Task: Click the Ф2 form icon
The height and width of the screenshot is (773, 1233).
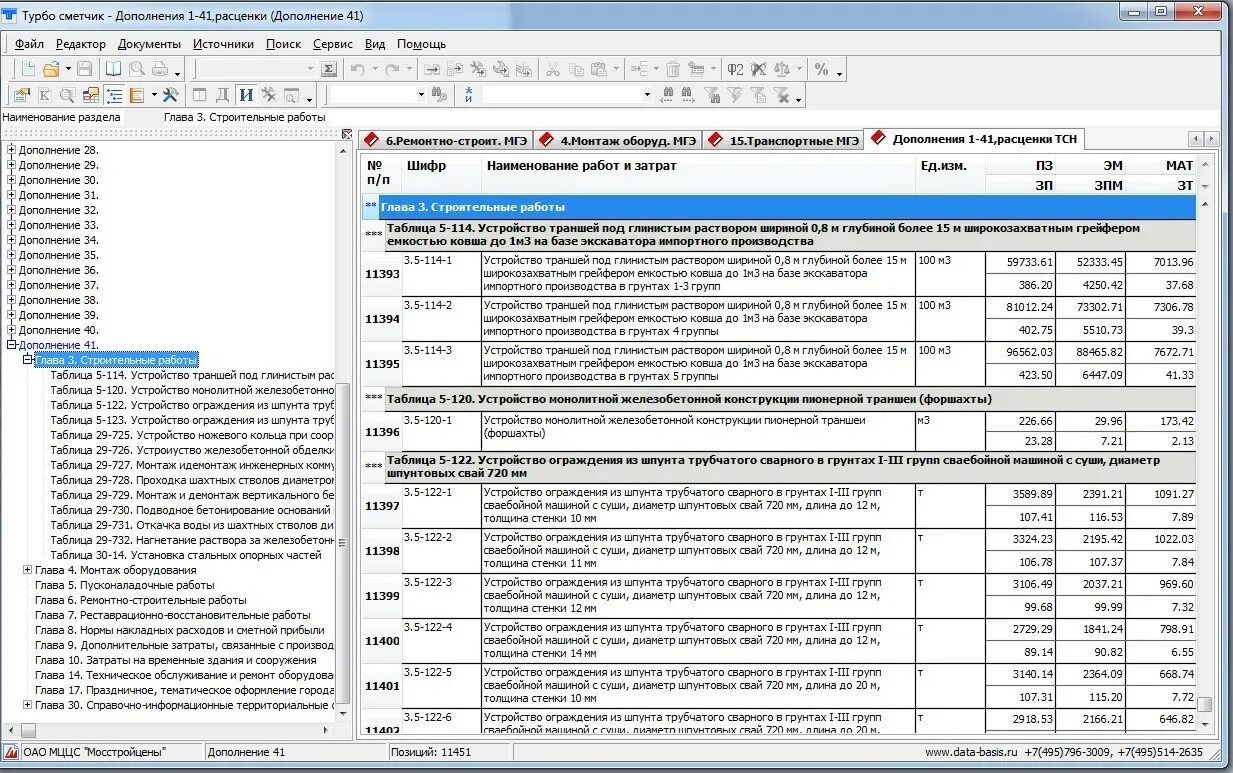Action: click(735, 69)
